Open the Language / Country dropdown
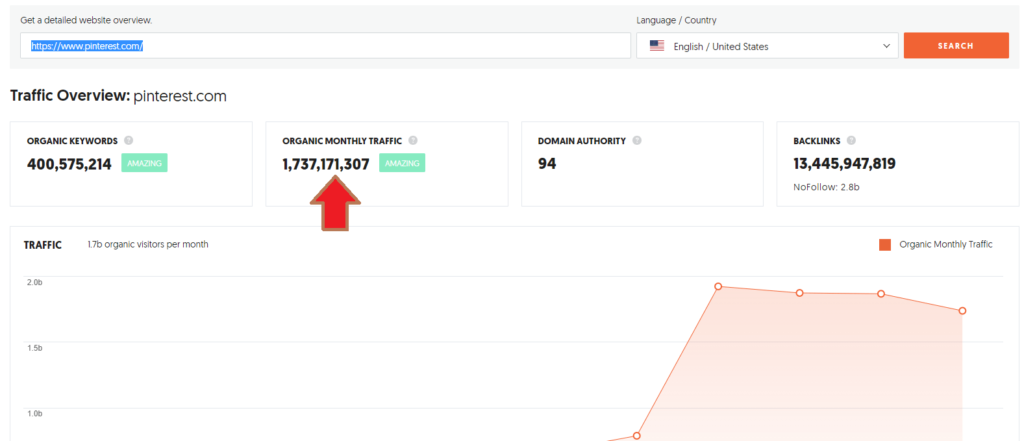Viewport: 1024px width, 441px height. [x=767, y=46]
